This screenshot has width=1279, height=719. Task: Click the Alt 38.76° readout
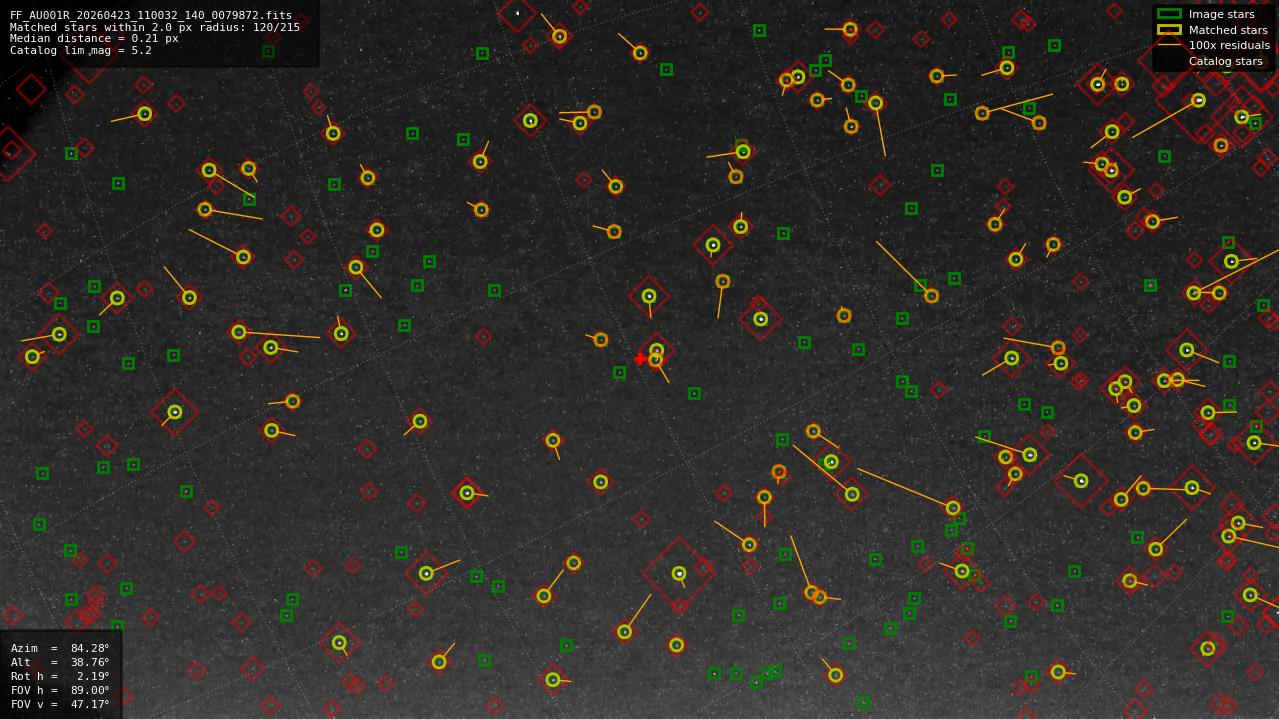pos(60,662)
